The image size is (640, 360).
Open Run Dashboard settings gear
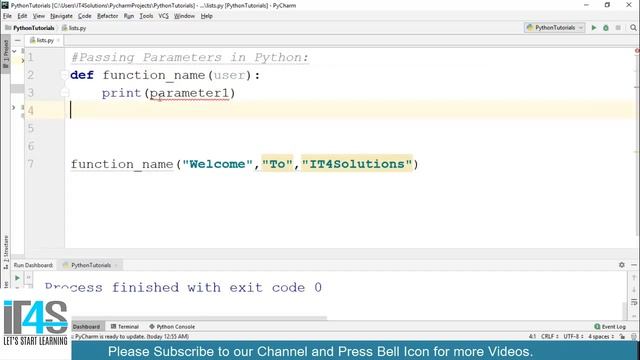click(x=622, y=265)
